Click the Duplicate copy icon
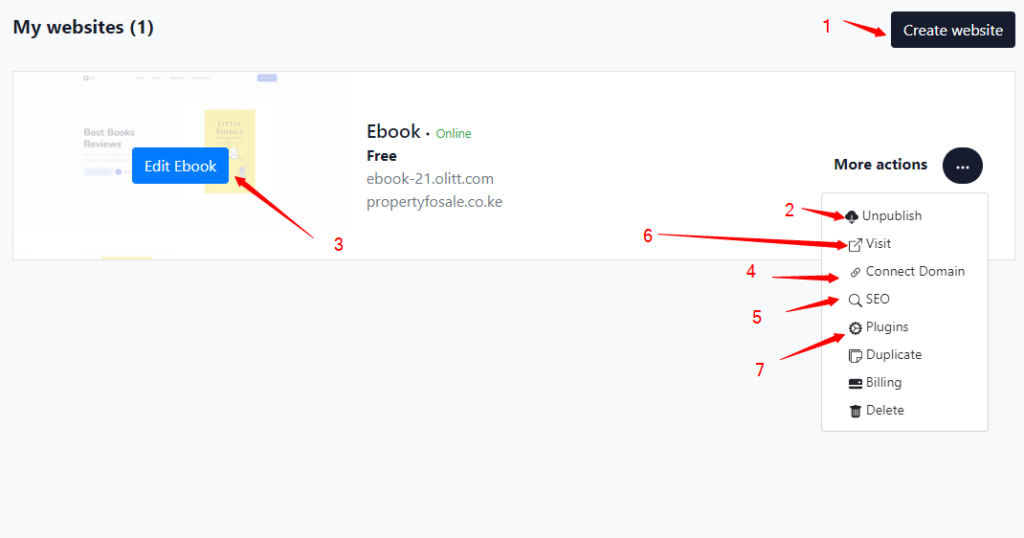 [x=855, y=355]
